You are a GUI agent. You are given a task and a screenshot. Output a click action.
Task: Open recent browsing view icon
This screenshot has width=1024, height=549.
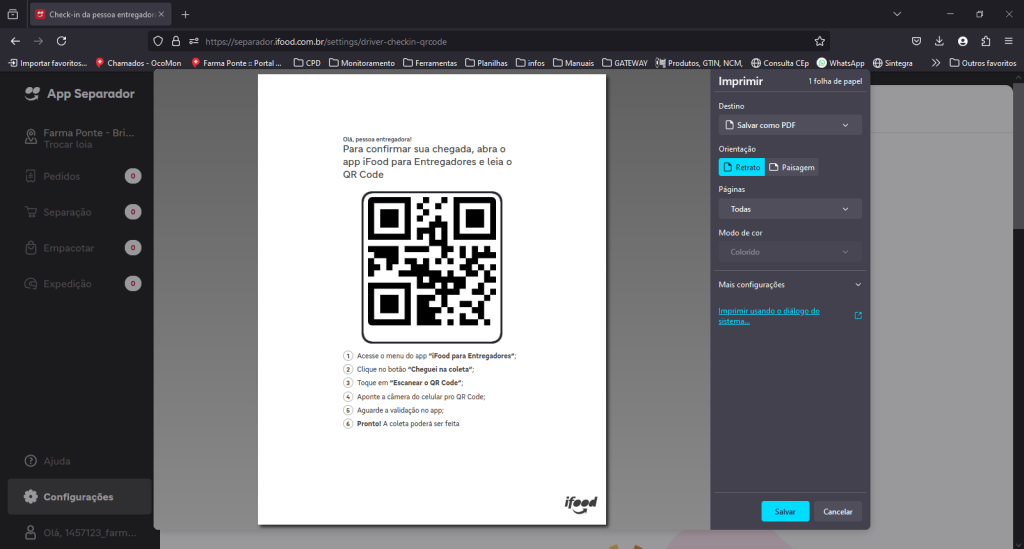coord(12,14)
